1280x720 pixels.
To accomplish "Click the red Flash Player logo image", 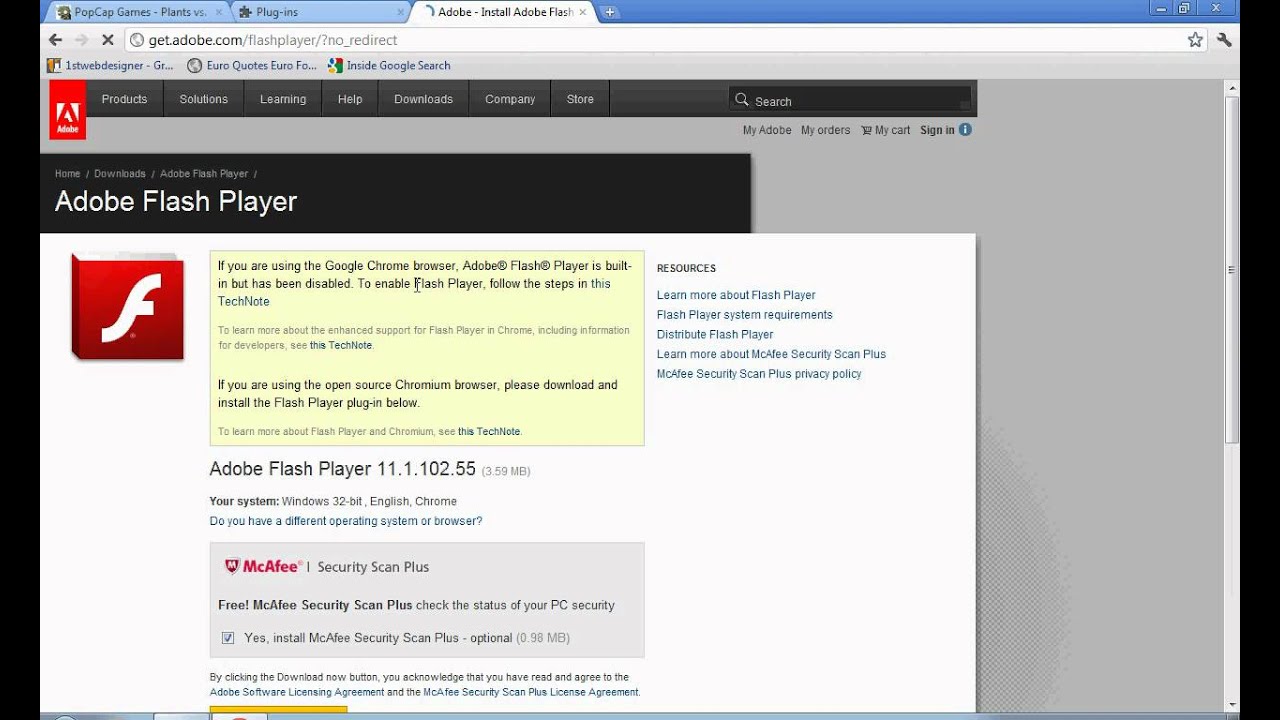I will pos(127,307).
